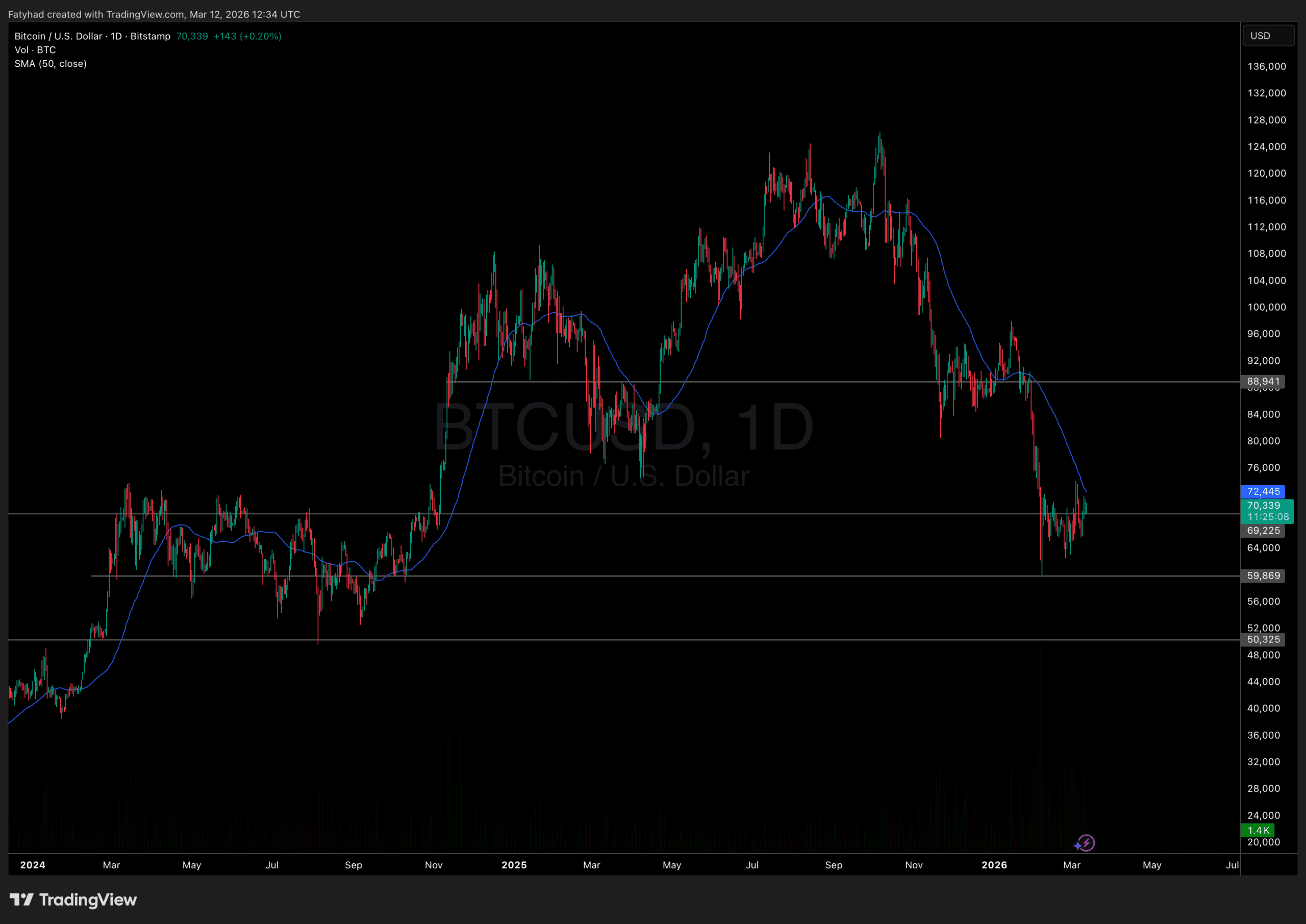Viewport: 1306px width, 924px height.
Task: Click the TradingView logo at bottom left
Action: [73, 900]
